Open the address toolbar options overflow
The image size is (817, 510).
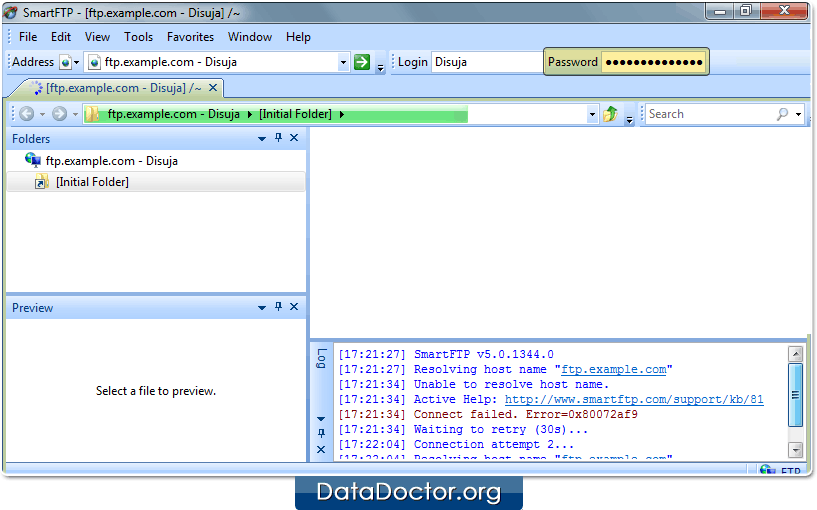(380, 67)
